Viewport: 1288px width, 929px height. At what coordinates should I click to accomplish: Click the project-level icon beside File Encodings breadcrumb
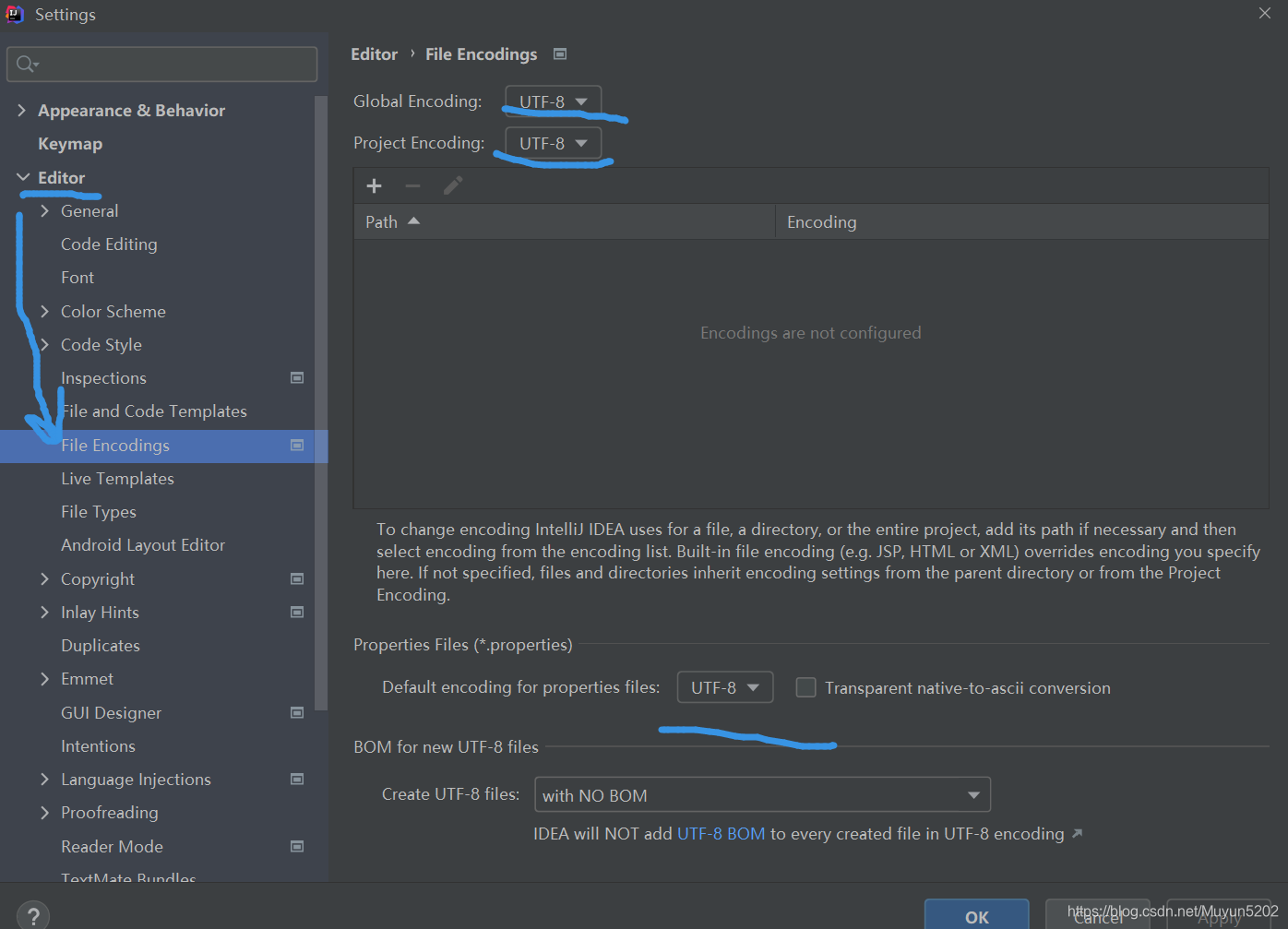click(x=560, y=54)
